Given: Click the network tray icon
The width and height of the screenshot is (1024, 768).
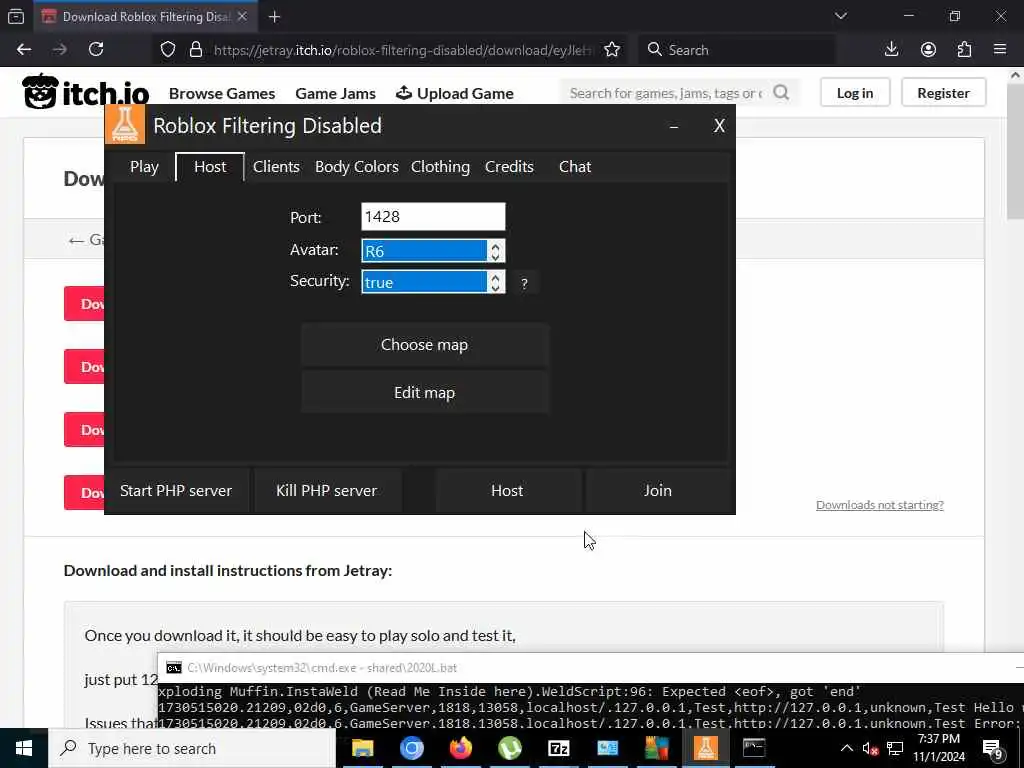Looking at the screenshot, I should (895, 748).
